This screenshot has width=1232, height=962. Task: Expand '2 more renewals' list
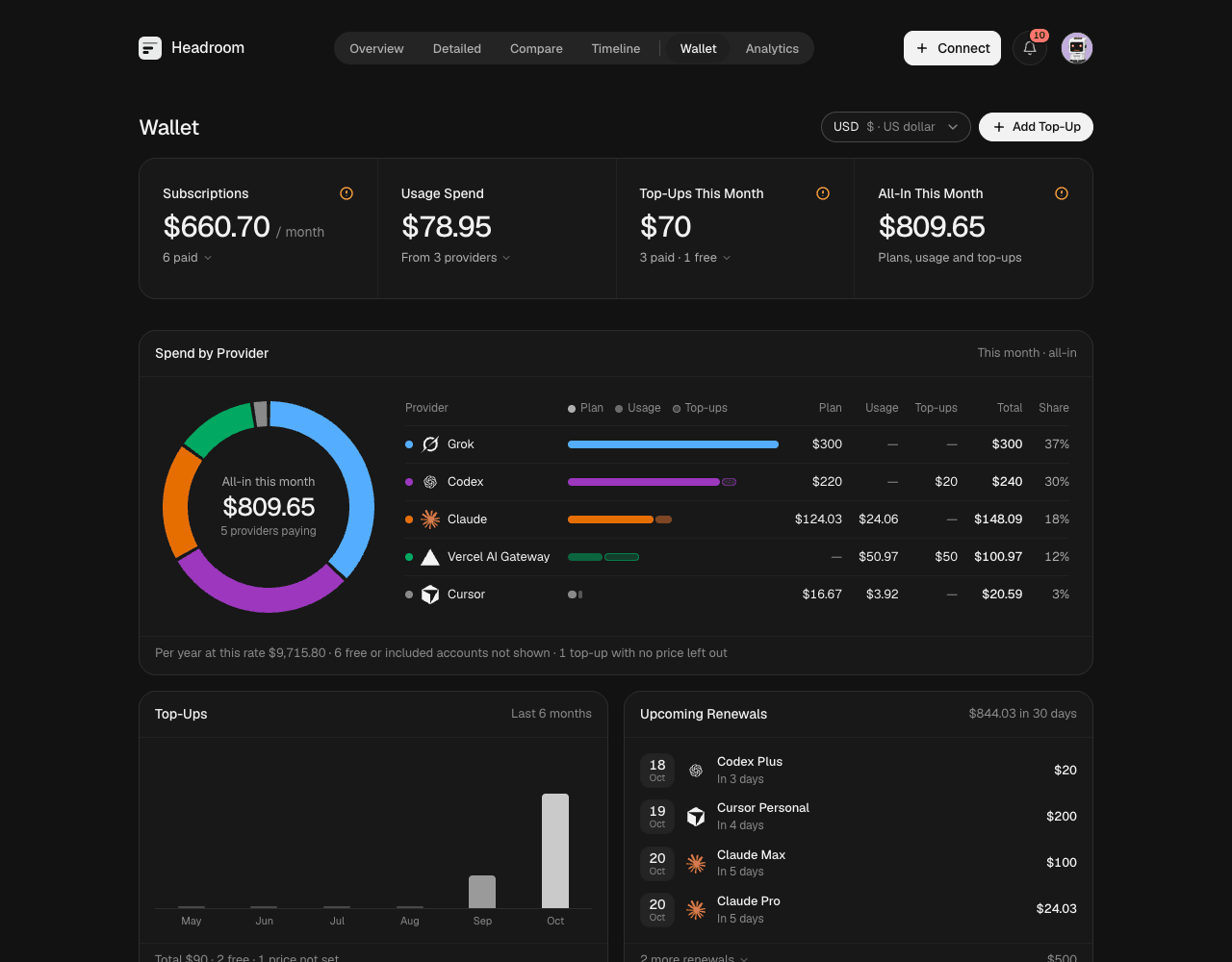[x=694, y=959]
